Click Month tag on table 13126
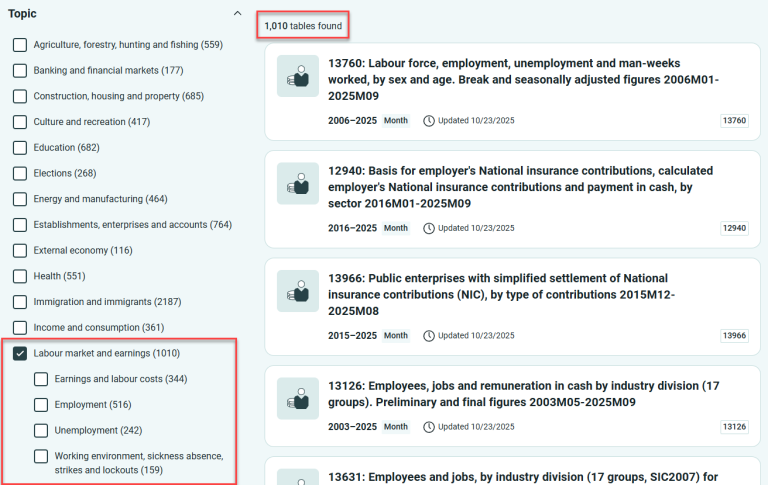The width and height of the screenshot is (768, 485). coord(396,427)
